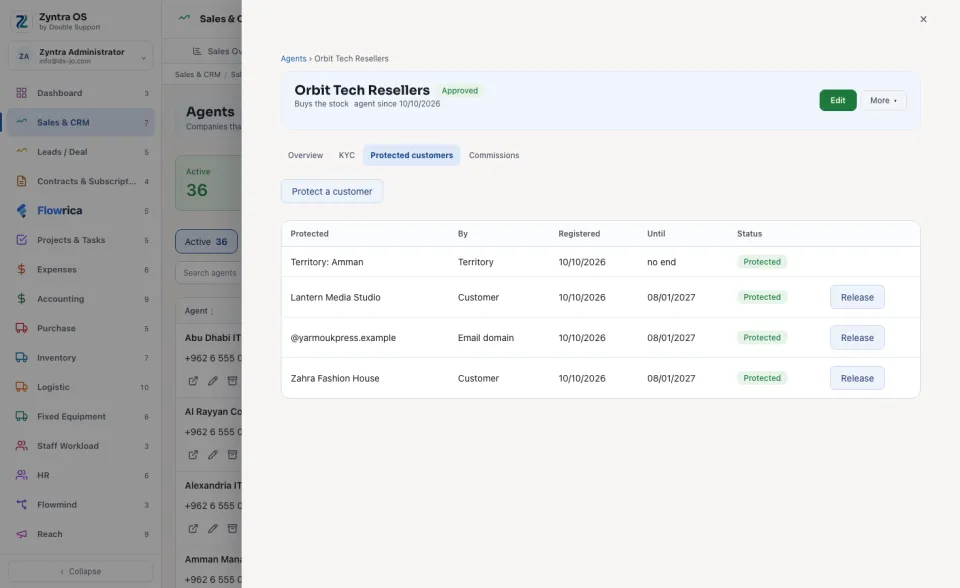Image resolution: width=960 pixels, height=588 pixels.
Task: Click the "no end" Until value
Action: (x=661, y=262)
